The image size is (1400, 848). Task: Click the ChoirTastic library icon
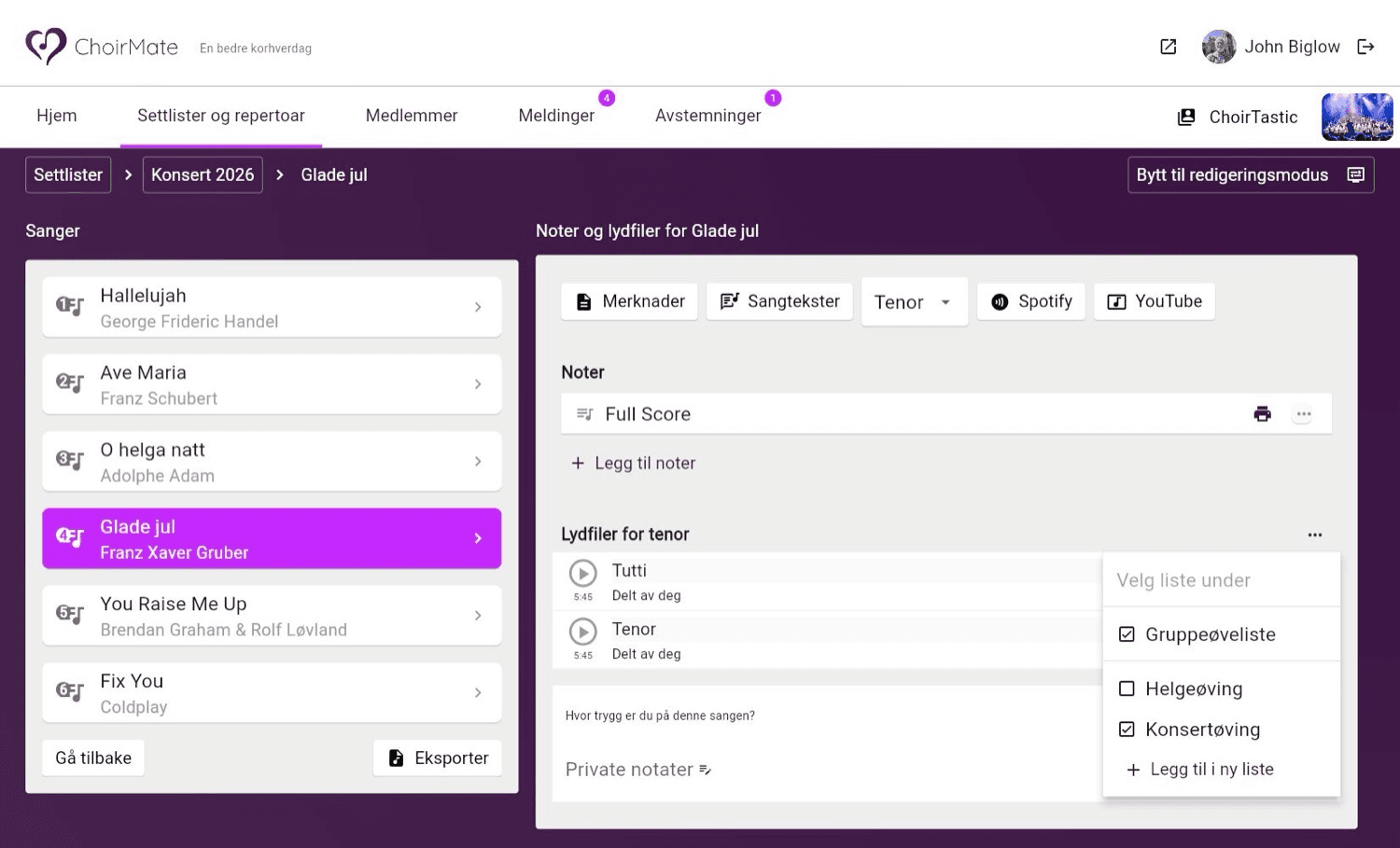tap(1186, 117)
